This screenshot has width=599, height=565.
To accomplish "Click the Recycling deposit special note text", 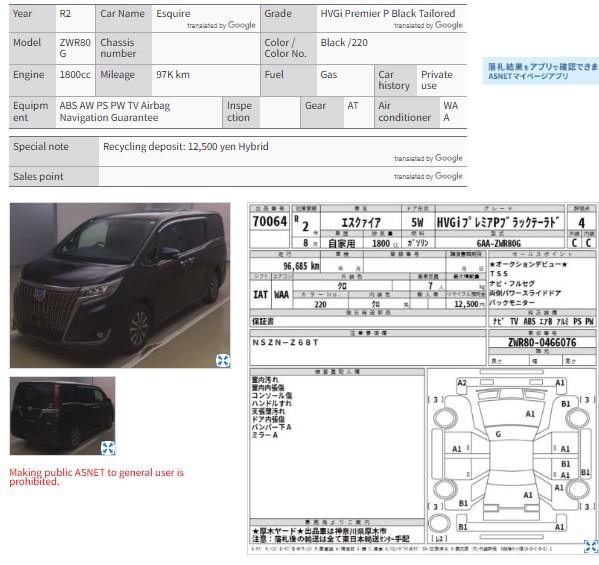I will click(x=186, y=146).
